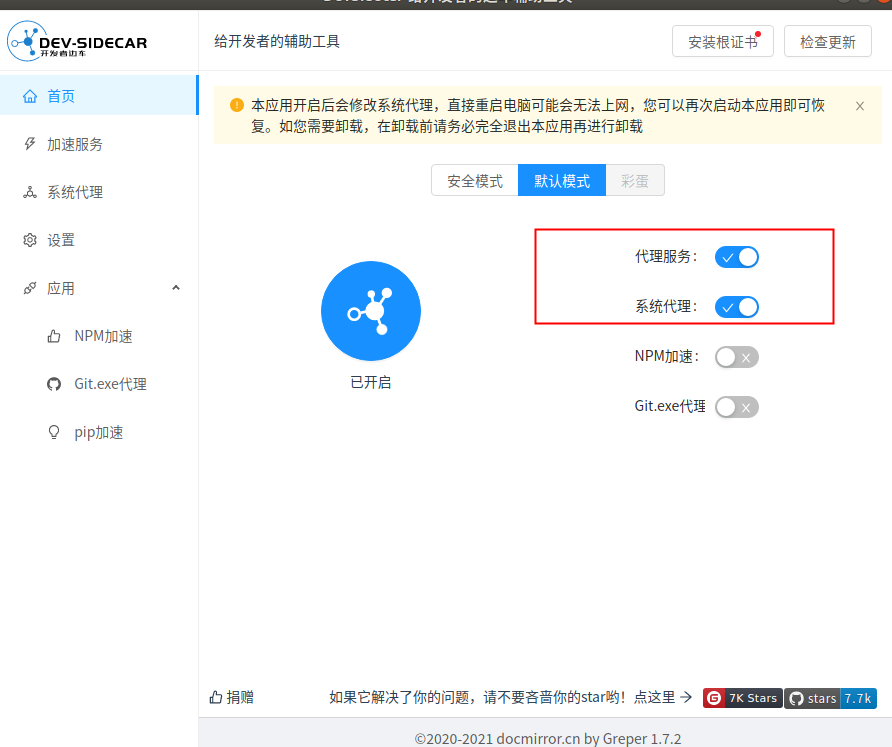Click the 已开启 status label
892x747 pixels.
pyautogui.click(x=371, y=382)
